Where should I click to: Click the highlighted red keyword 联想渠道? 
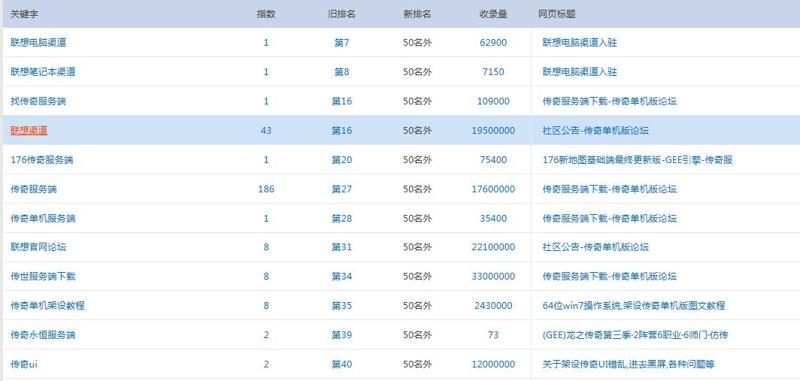(29, 131)
